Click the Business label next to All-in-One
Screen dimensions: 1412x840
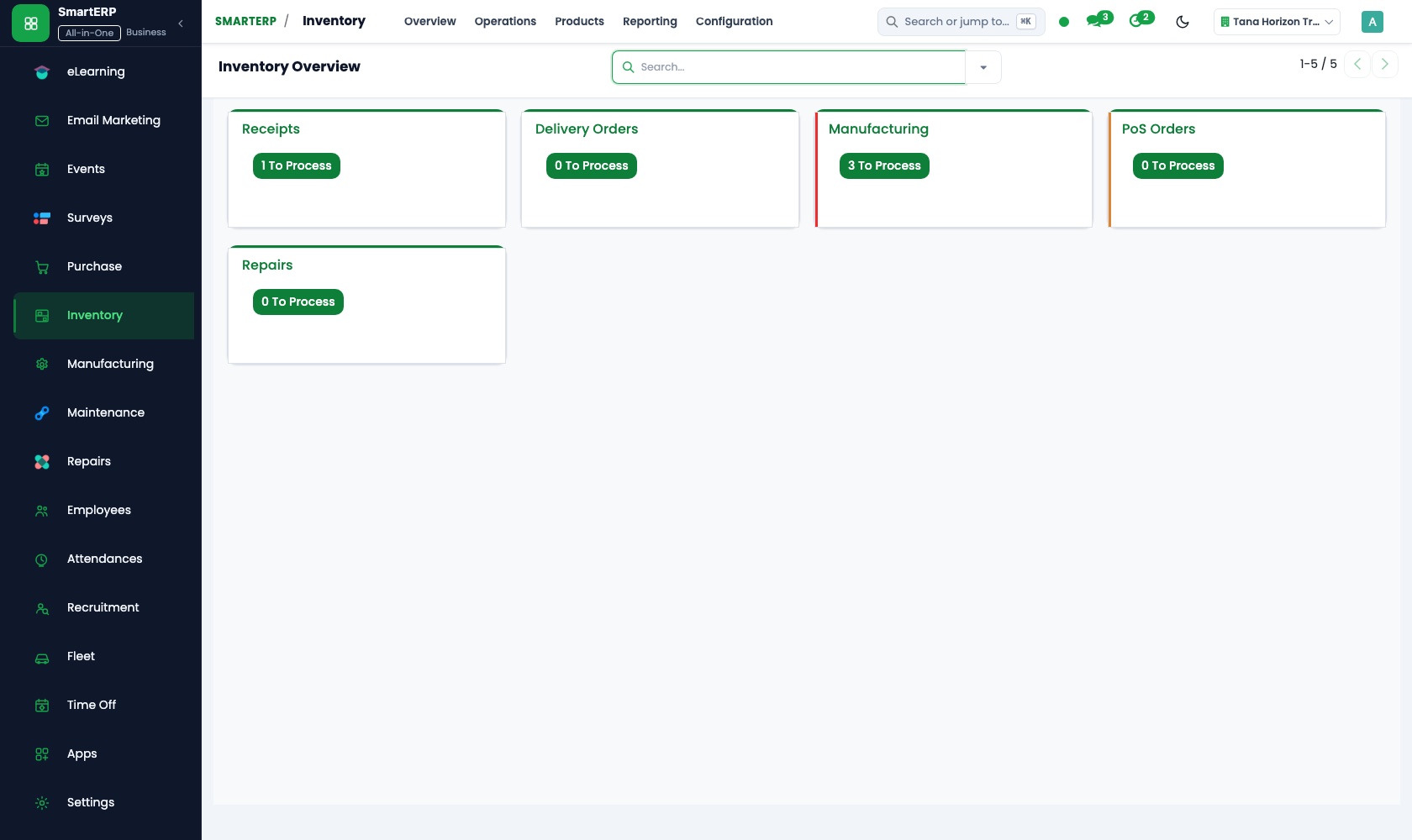pos(146,32)
